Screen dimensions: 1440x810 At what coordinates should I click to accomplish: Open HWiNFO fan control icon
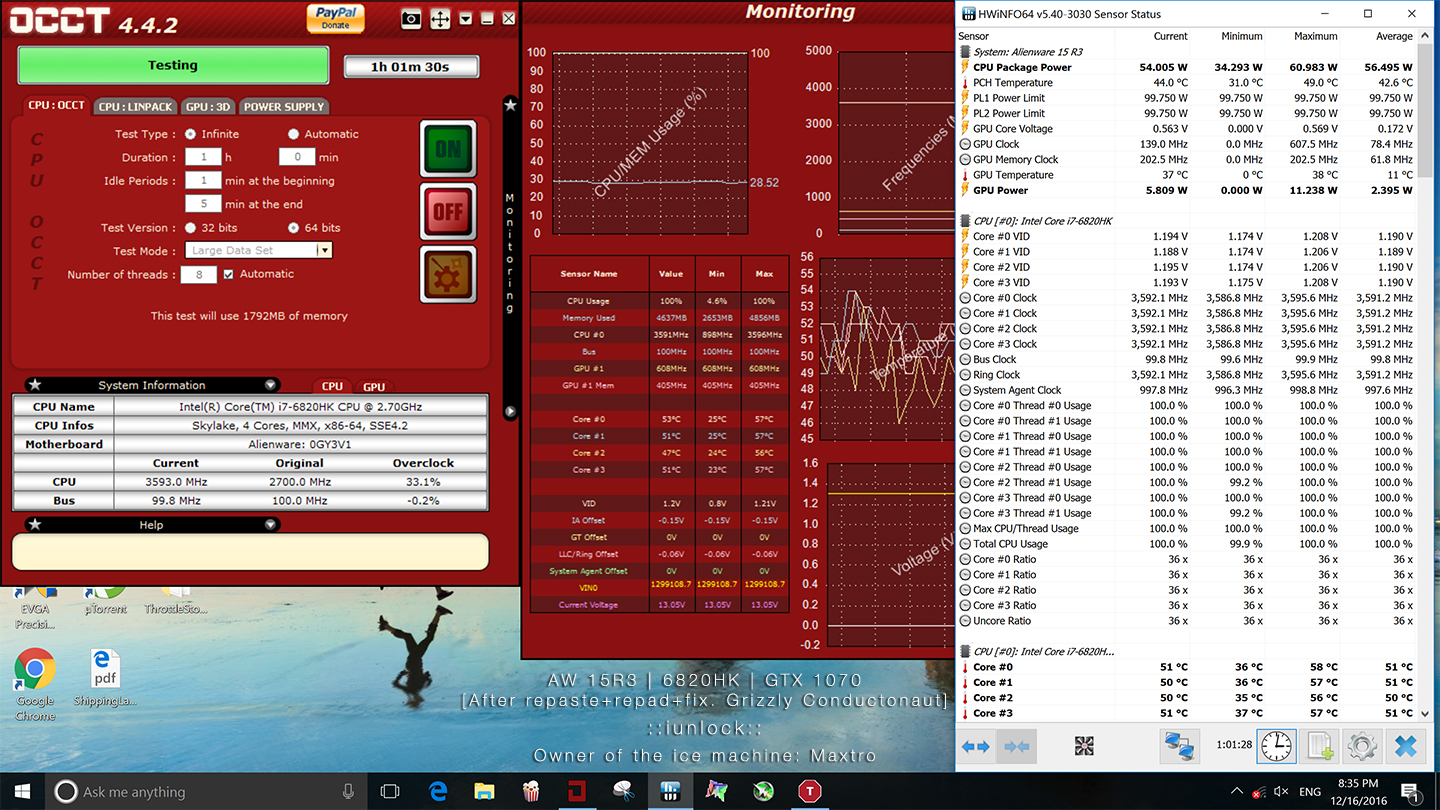1084,746
